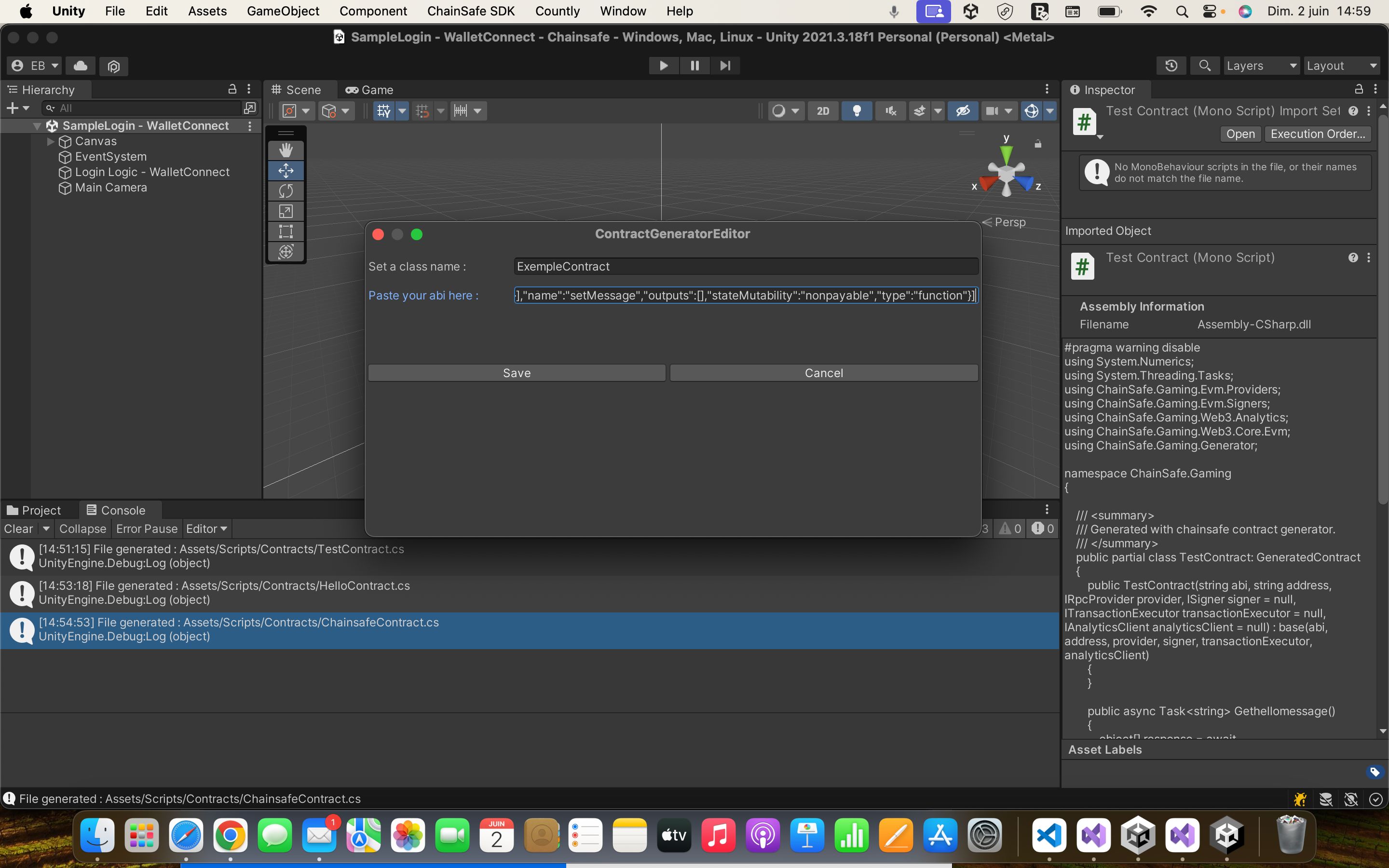Toggle 2D view mode in Scene
Viewport: 1389px width, 868px height.
click(823, 111)
